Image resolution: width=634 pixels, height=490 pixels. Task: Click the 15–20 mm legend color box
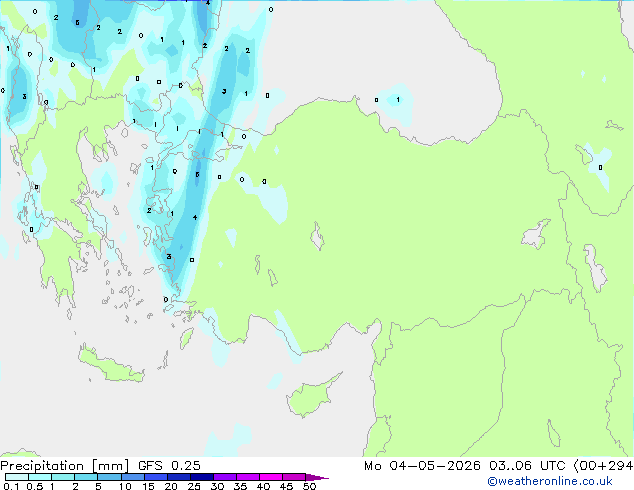(x=155, y=477)
